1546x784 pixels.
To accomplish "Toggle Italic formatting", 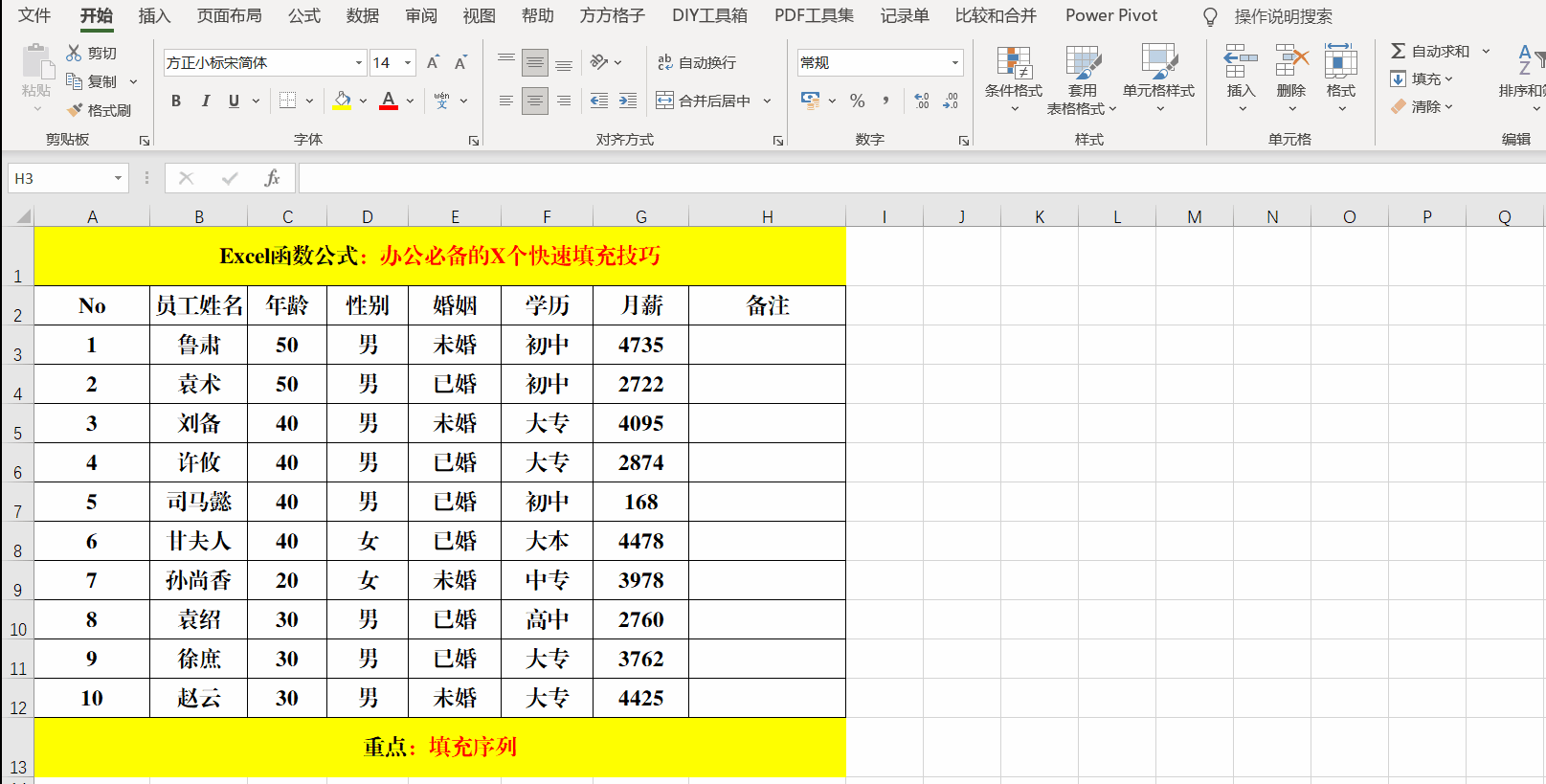I will pyautogui.click(x=205, y=101).
